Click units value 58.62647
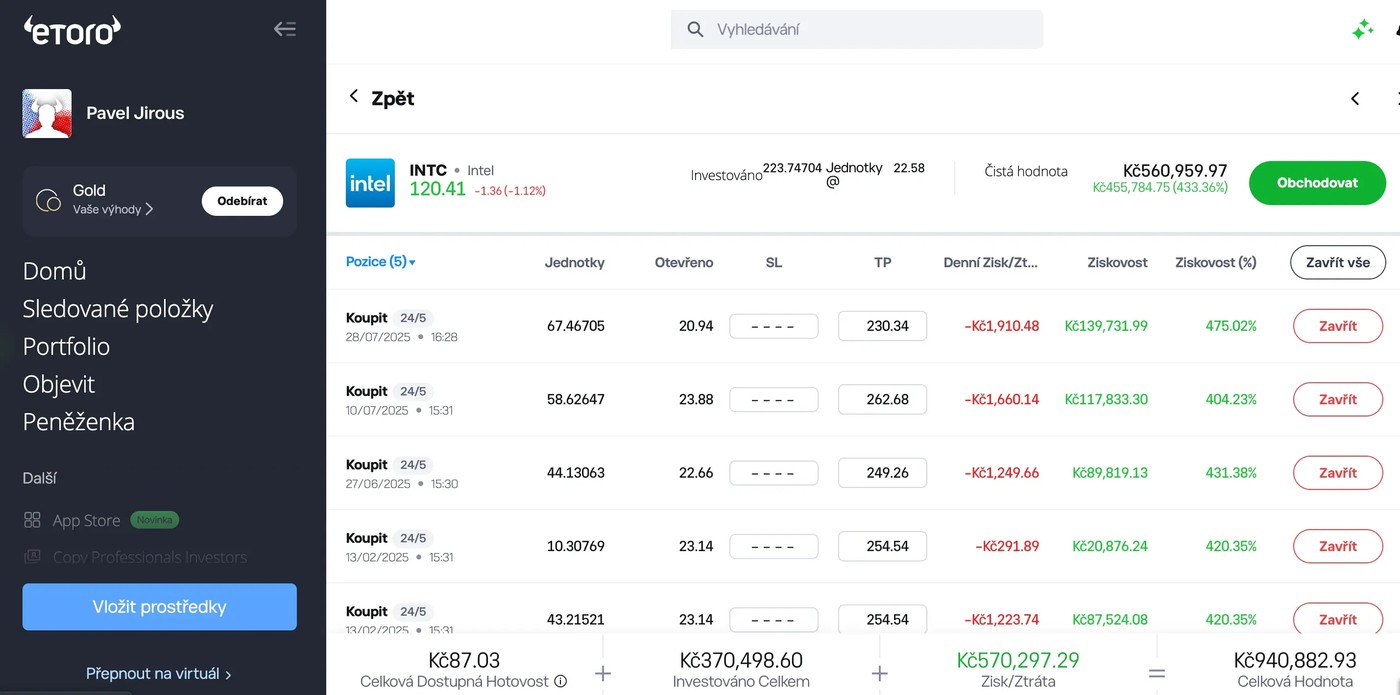The height and width of the screenshot is (695, 1400). [x=576, y=399]
